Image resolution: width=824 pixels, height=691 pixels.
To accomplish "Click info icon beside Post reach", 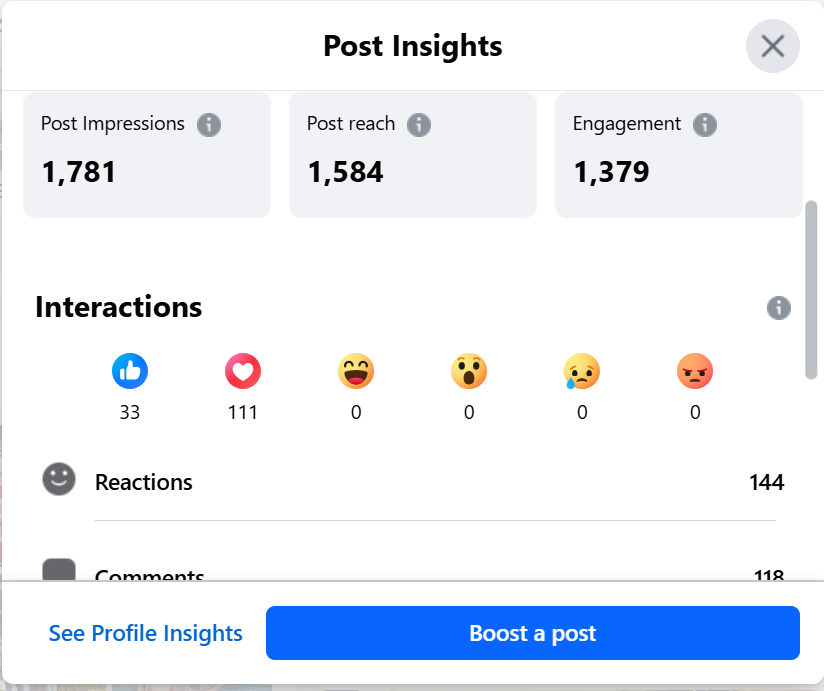I will tap(419, 125).
